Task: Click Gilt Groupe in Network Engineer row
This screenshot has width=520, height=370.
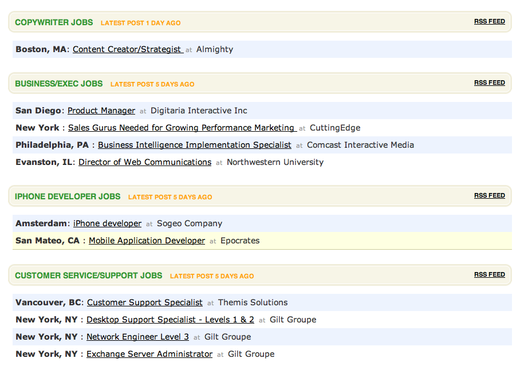Action: 228,337
